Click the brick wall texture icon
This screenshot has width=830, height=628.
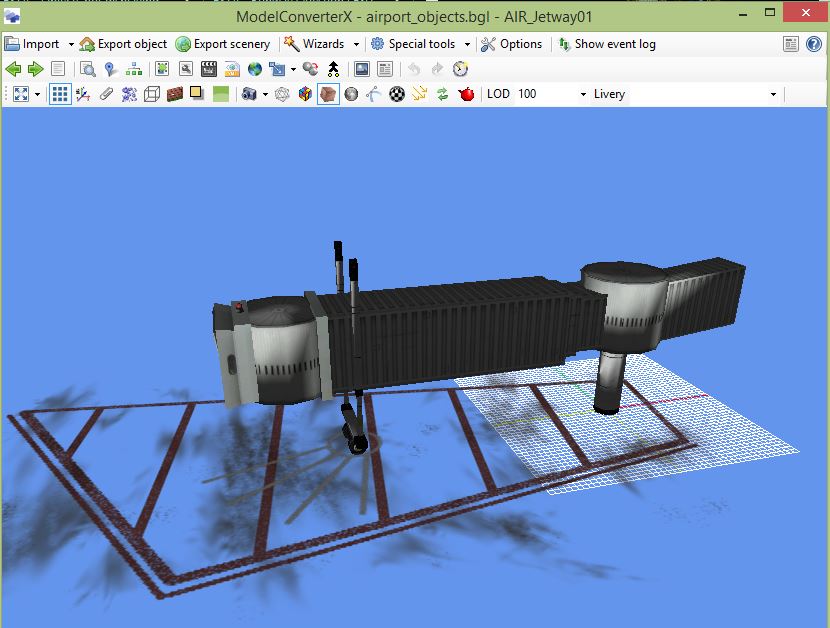pyautogui.click(x=174, y=94)
